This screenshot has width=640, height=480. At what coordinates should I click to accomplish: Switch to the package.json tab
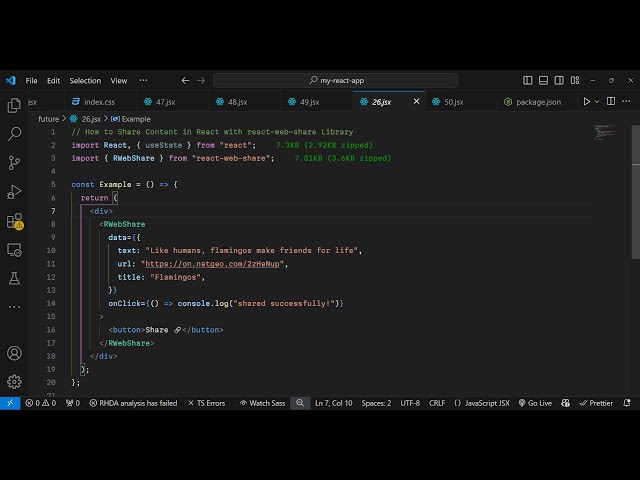click(533, 102)
